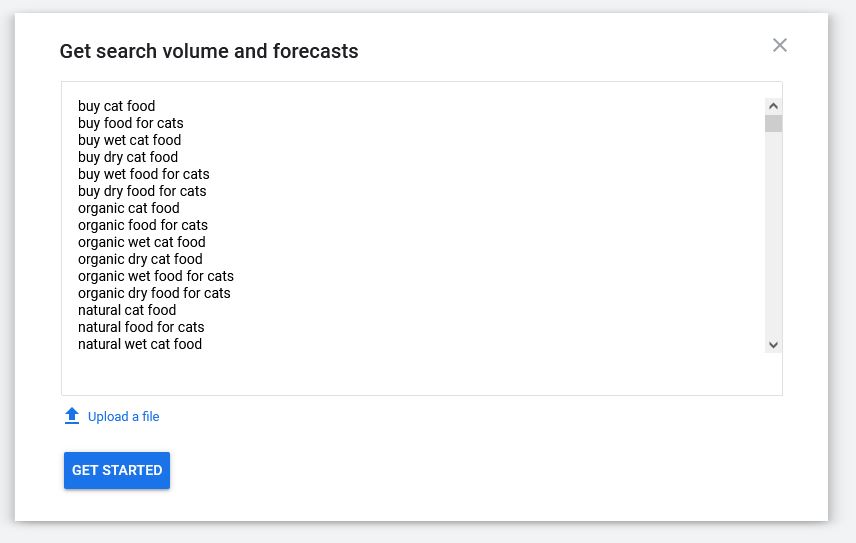Click the 'organic food for cats' line
This screenshot has width=856, height=543.
(142, 225)
